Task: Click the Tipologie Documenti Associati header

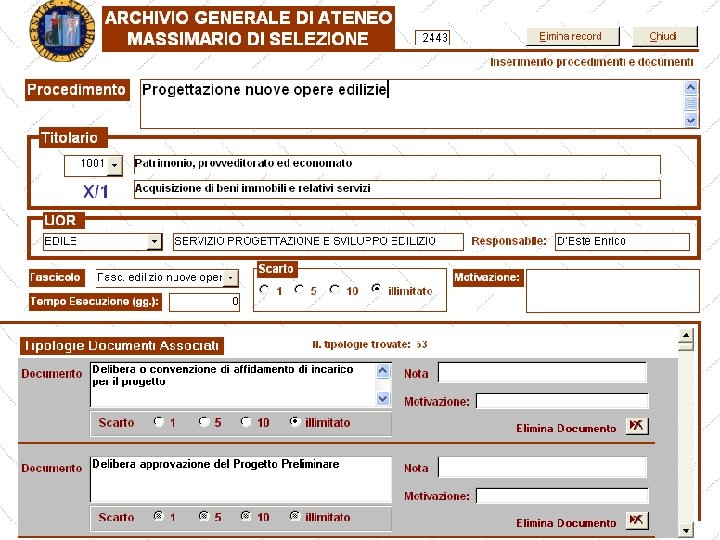Action: [x=122, y=346]
